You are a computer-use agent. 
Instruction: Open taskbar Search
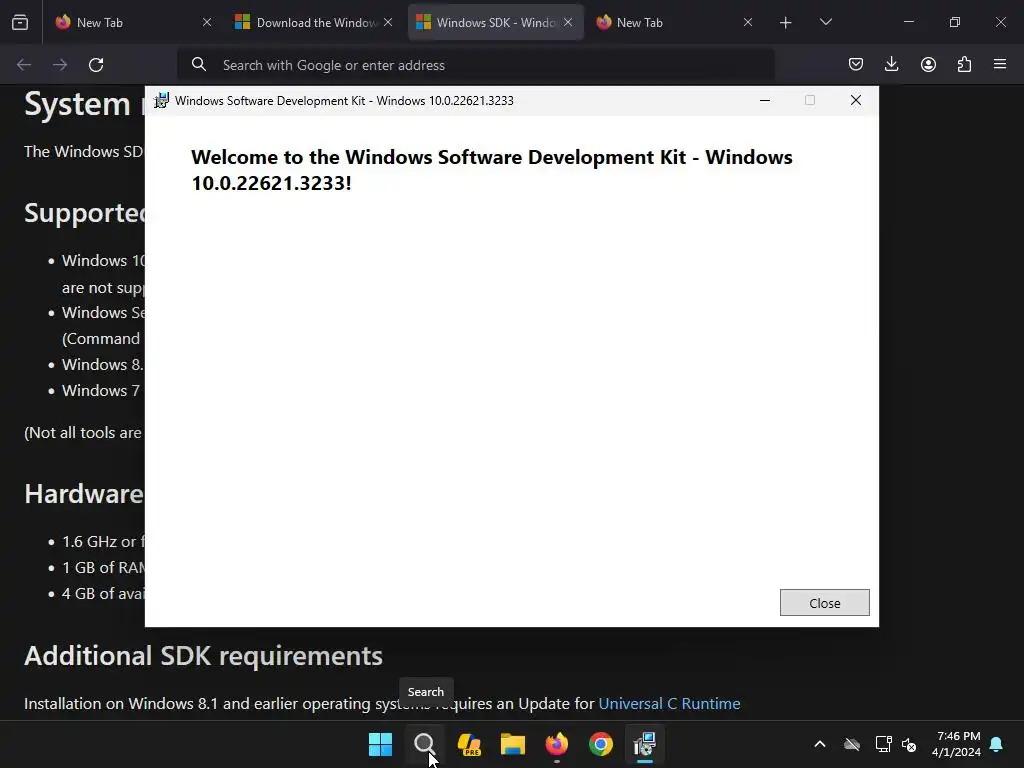[x=424, y=744]
